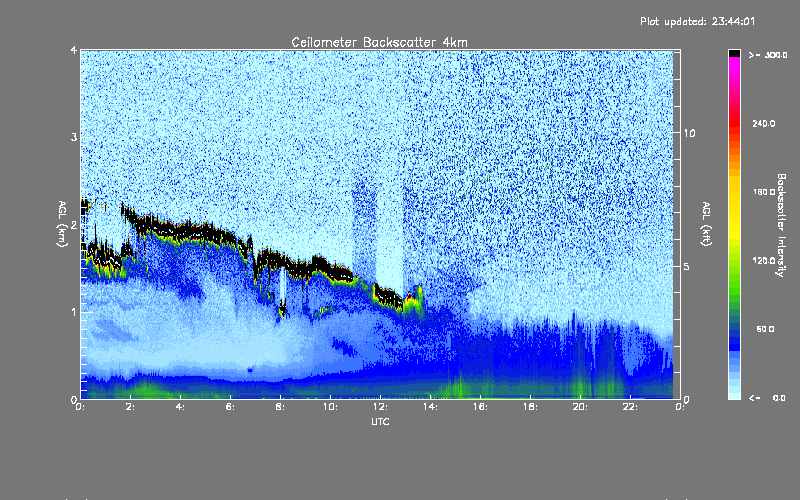Viewport: 800px width, 500px height.
Task: Click the '1' km tick on the left axis
Action: point(74,312)
